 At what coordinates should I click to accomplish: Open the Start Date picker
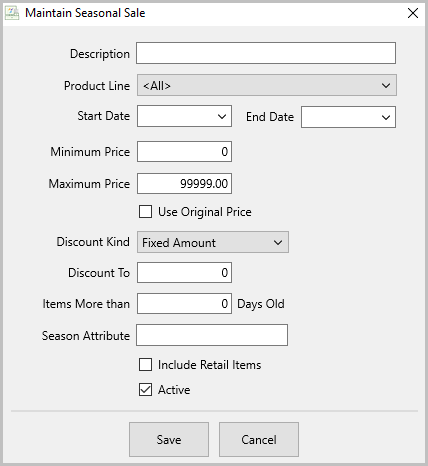[x=184, y=116]
